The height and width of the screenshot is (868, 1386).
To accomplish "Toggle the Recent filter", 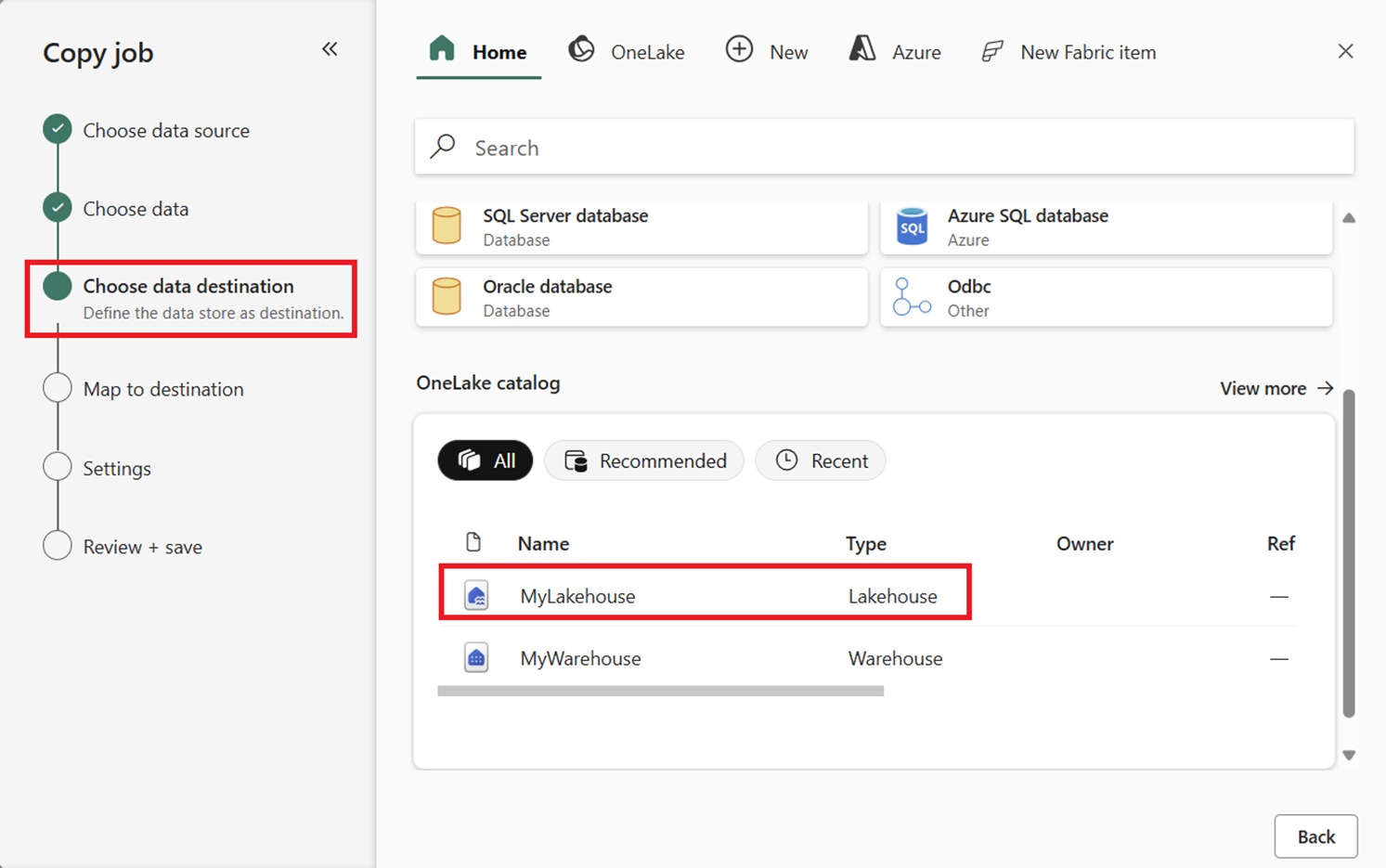I will coord(821,460).
